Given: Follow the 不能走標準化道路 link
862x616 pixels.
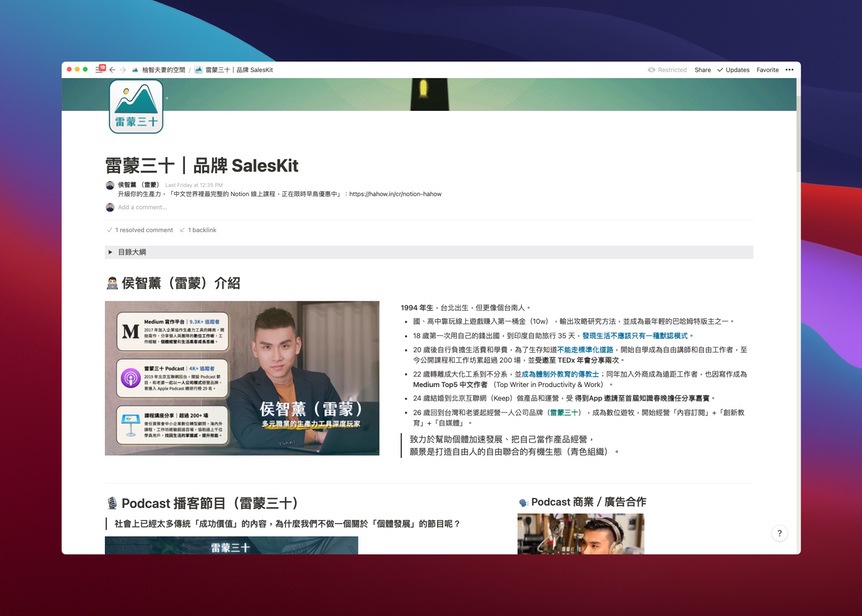Looking at the screenshot, I should (585, 349).
